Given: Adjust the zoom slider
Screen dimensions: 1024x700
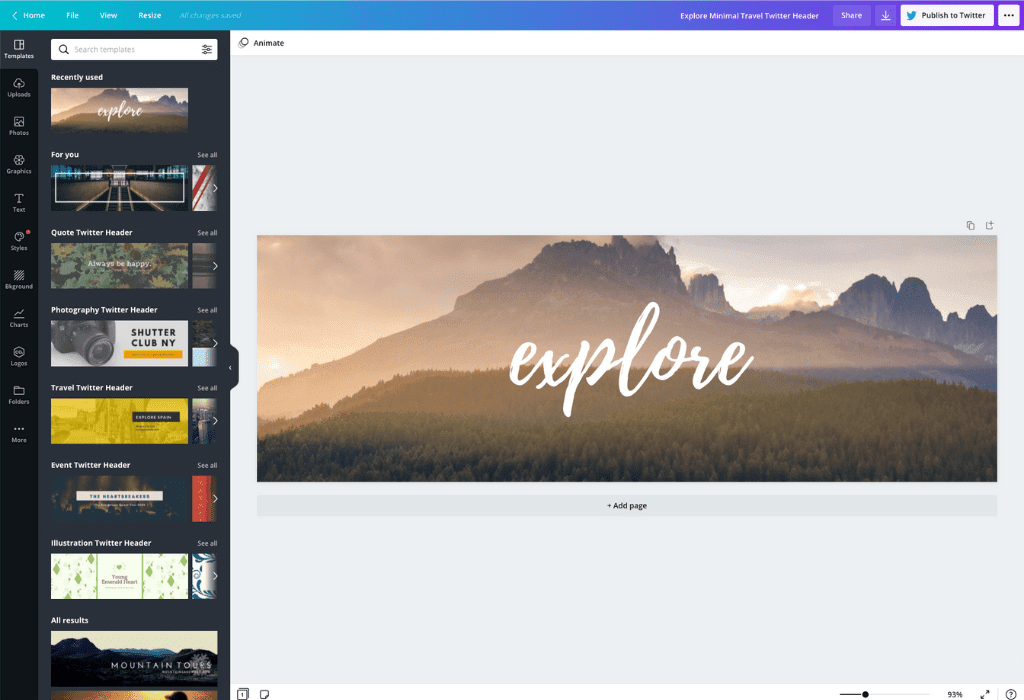Looking at the screenshot, I should coord(864,693).
